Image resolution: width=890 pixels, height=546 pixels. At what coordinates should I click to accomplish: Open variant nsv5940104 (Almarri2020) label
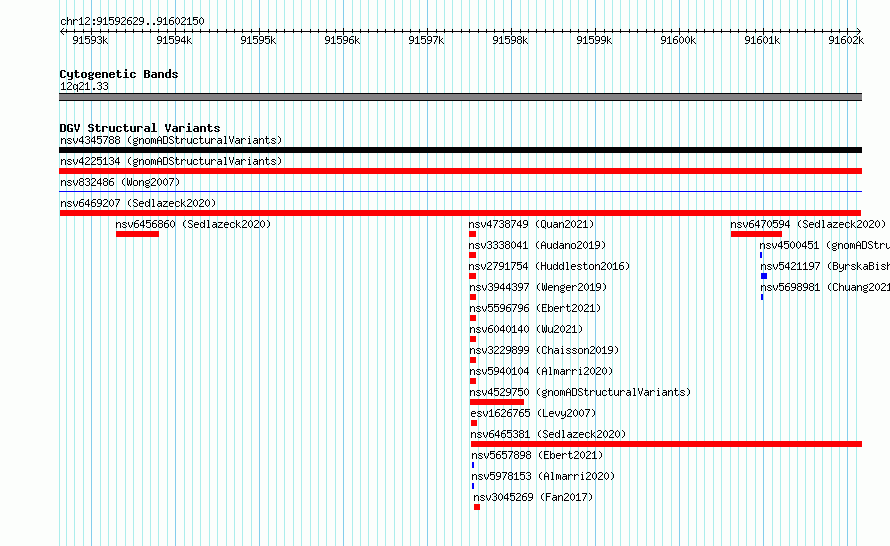click(x=541, y=371)
